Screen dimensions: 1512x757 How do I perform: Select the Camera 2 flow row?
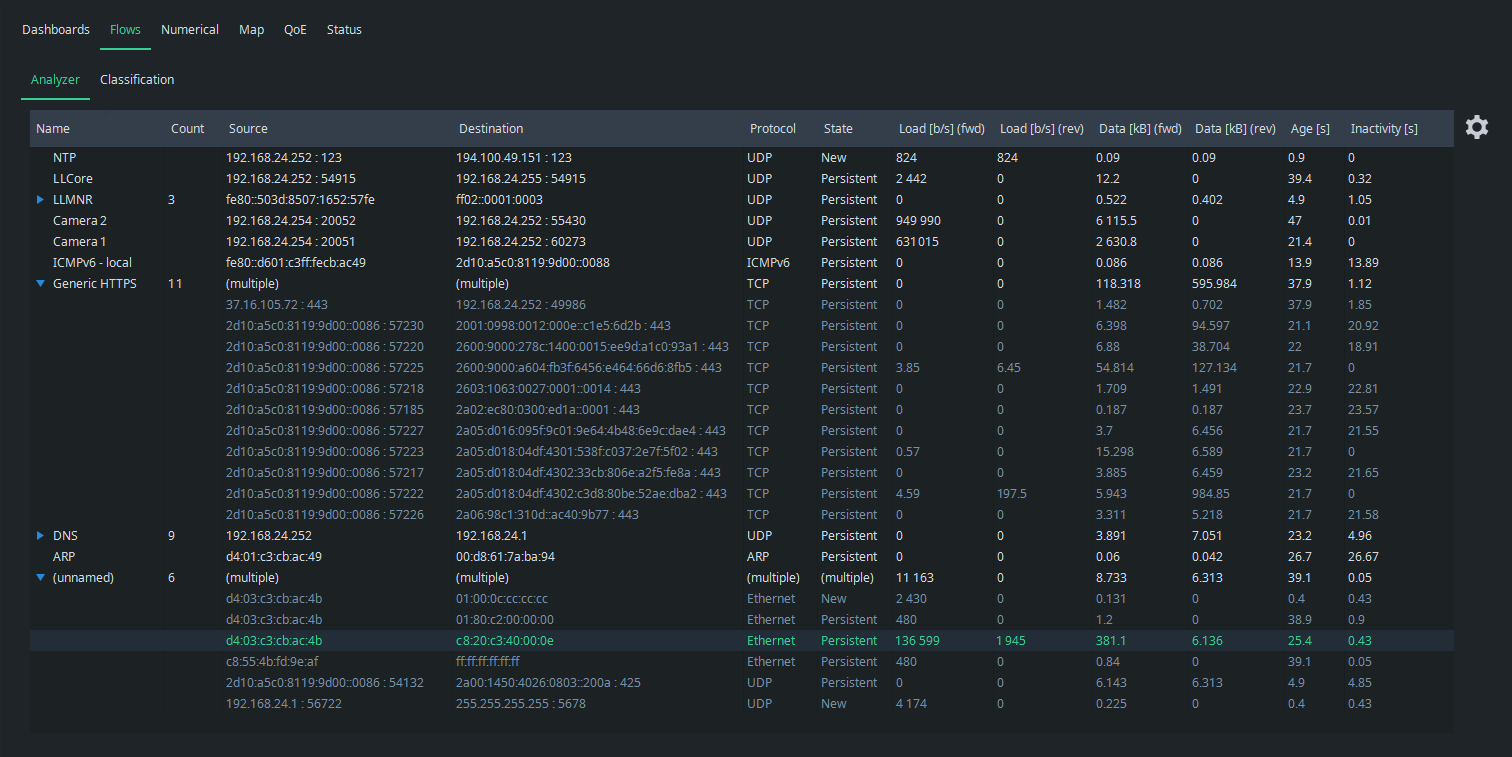(x=79, y=221)
